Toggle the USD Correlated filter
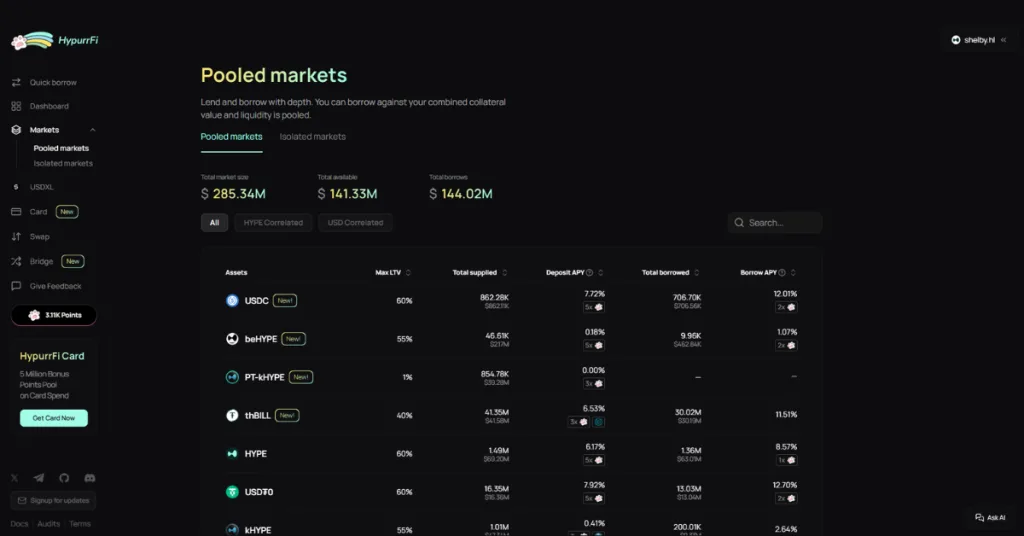Image resolution: width=1024 pixels, height=536 pixels. (x=356, y=223)
